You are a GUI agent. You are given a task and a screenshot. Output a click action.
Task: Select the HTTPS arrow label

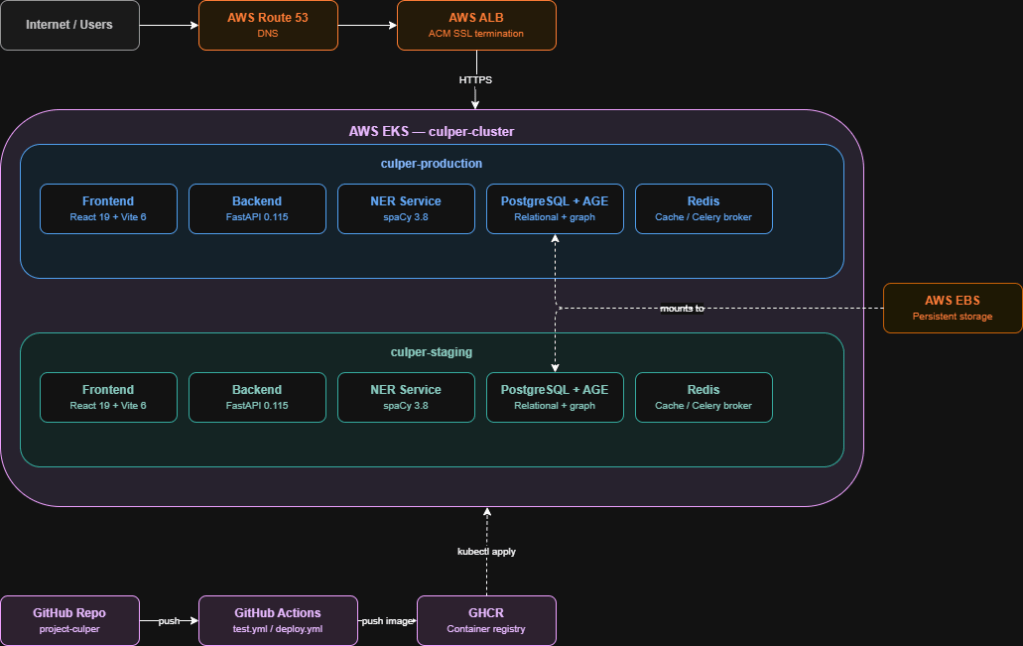[x=476, y=80]
